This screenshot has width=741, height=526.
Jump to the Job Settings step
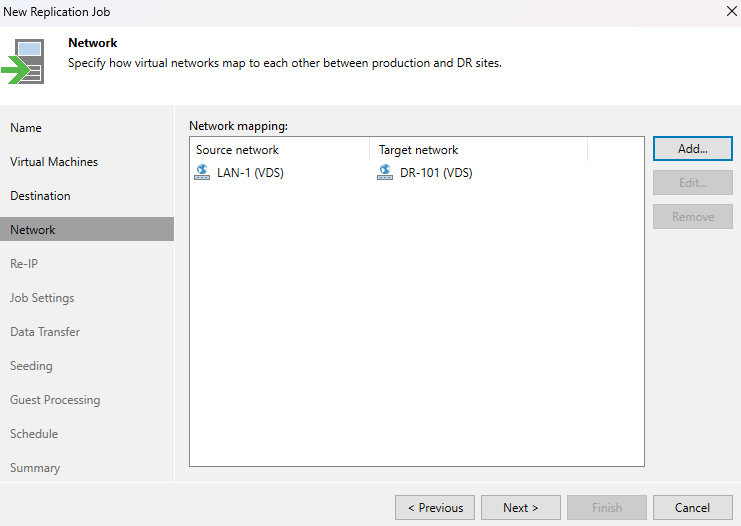pyautogui.click(x=42, y=298)
